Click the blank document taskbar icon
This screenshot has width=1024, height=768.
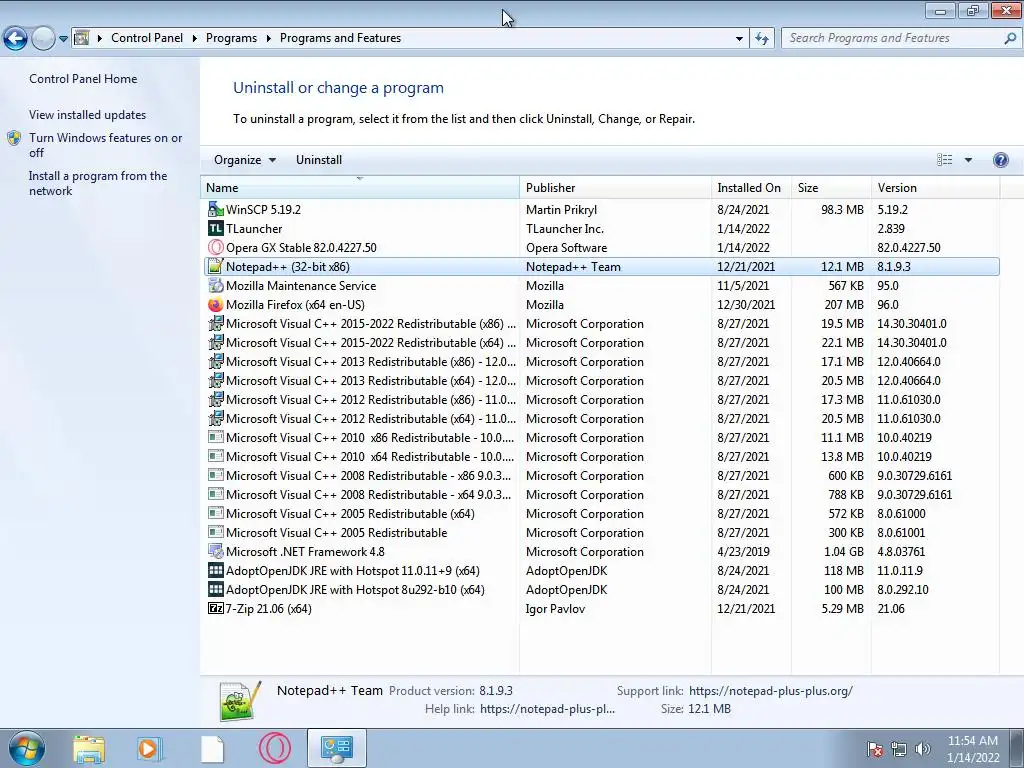point(212,749)
